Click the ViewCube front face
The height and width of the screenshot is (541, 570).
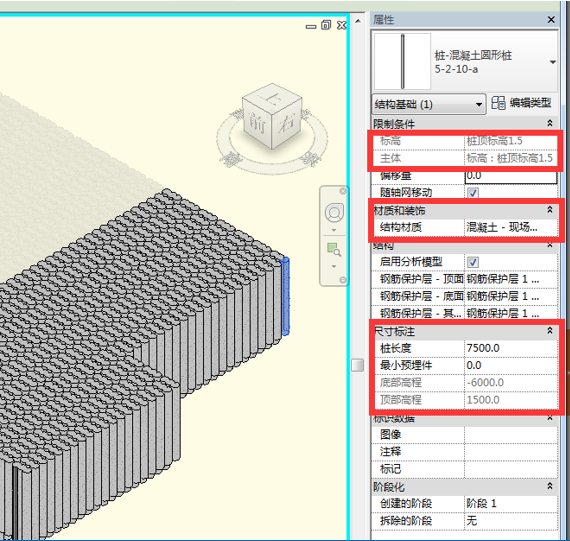(x=257, y=125)
